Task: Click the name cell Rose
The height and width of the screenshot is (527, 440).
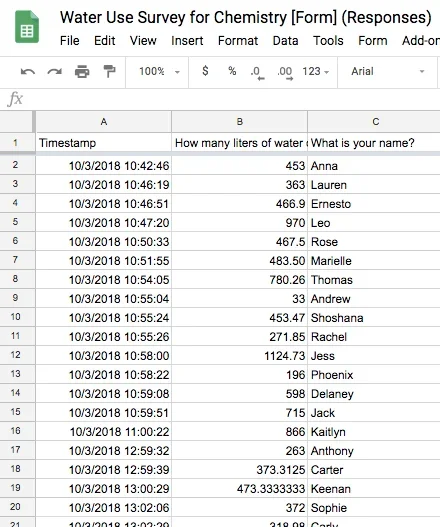Action: tap(374, 241)
